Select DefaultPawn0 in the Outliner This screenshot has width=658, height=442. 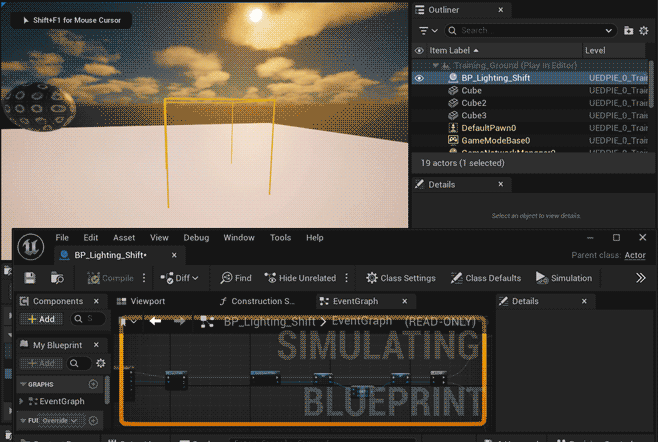(x=531, y=128)
